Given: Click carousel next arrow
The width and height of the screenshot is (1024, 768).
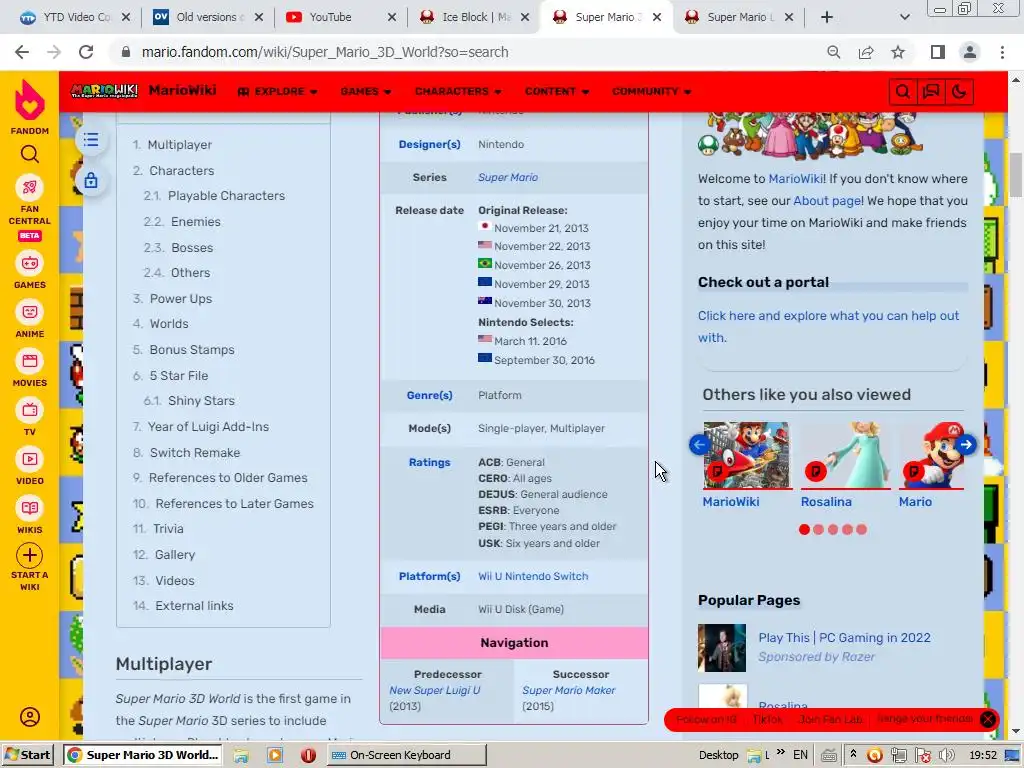Looking at the screenshot, I should point(966,445).
